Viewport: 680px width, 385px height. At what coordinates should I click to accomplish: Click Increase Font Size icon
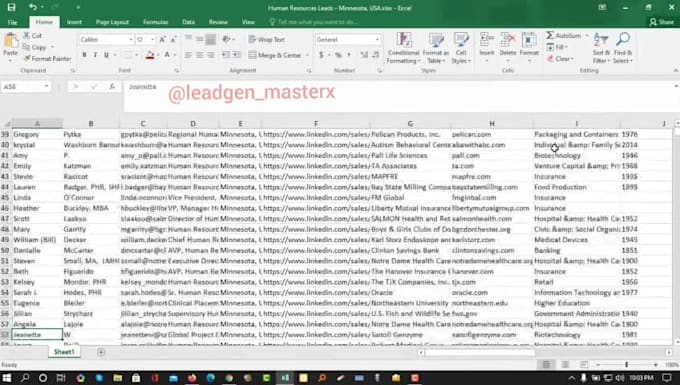click(x=162, y=39)
